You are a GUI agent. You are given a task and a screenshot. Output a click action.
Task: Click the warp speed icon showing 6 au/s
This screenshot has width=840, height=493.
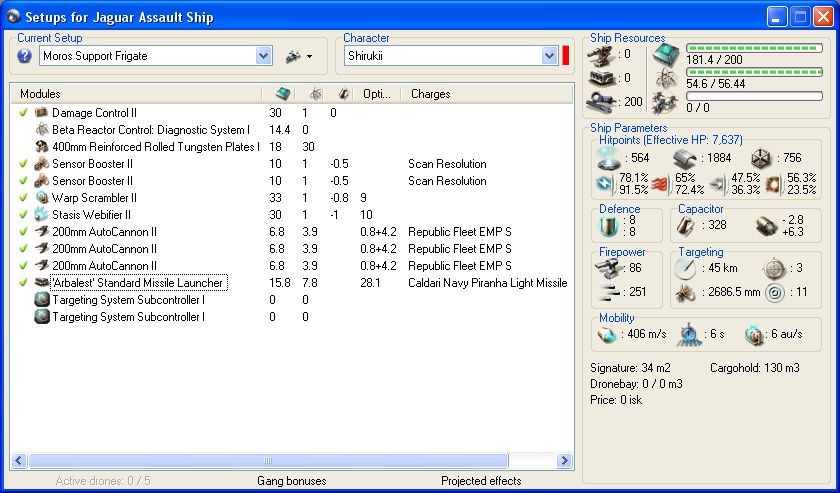(755, 334)
